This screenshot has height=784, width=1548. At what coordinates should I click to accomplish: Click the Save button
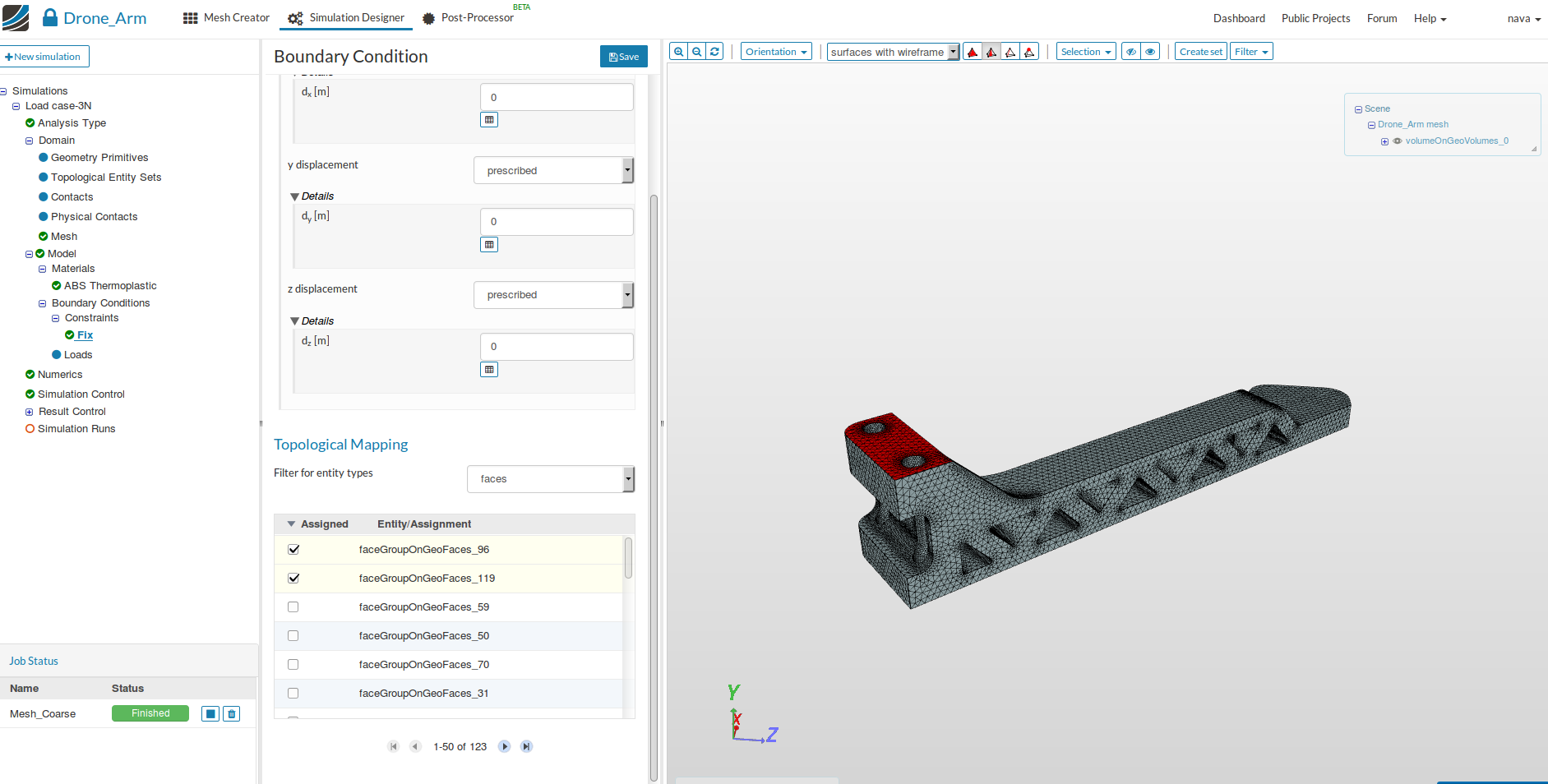pyautogui.click(x=623, y=57)
